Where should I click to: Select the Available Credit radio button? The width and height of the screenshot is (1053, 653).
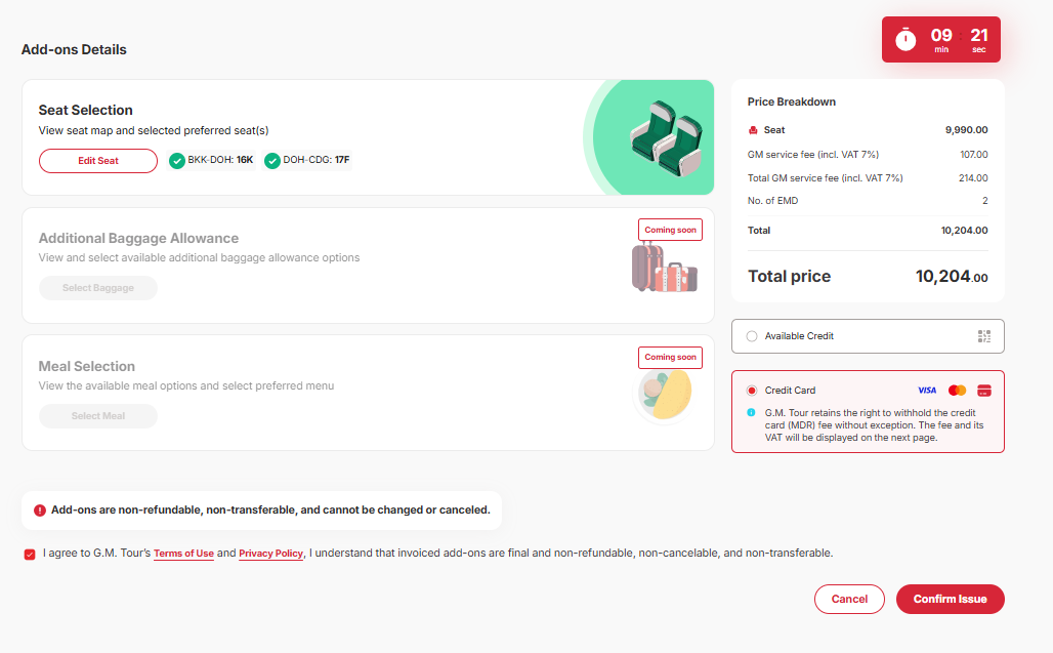click(x=751, y=336)
